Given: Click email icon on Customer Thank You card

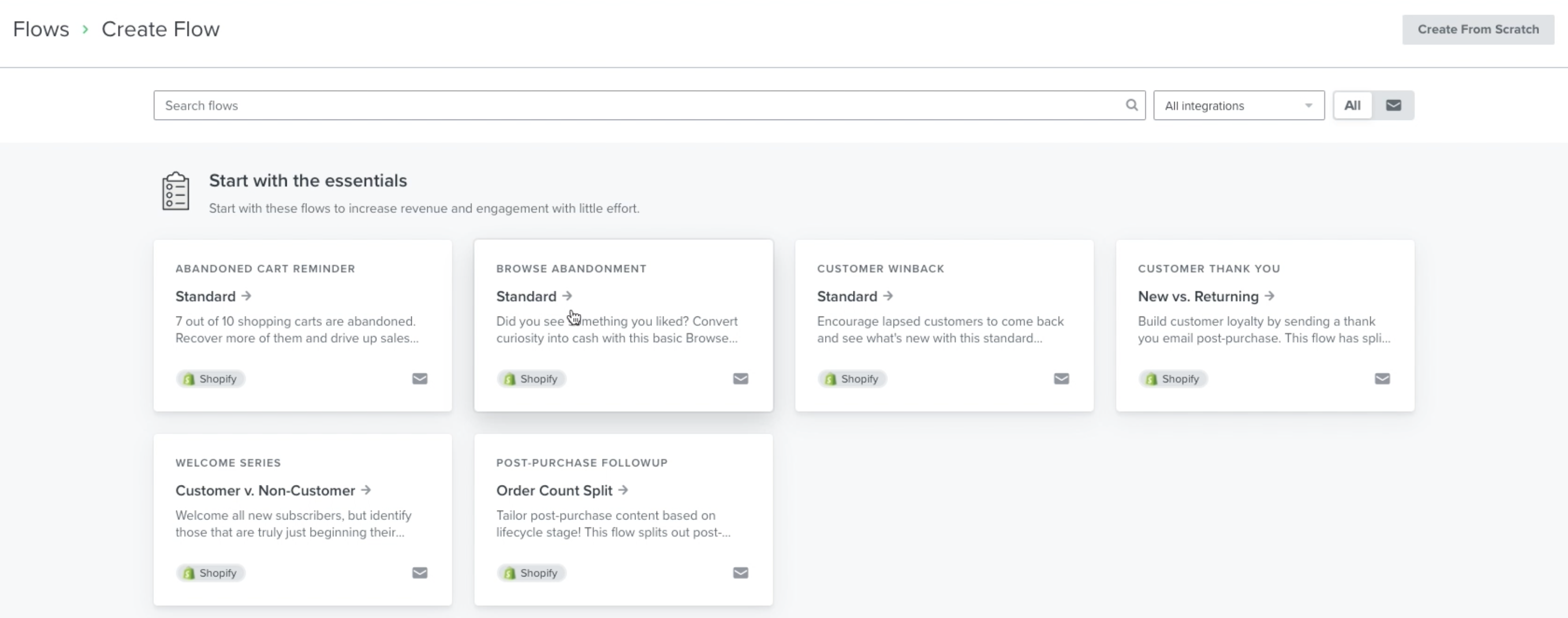Looking at the screenshot, I should (x=1382, y=378).
